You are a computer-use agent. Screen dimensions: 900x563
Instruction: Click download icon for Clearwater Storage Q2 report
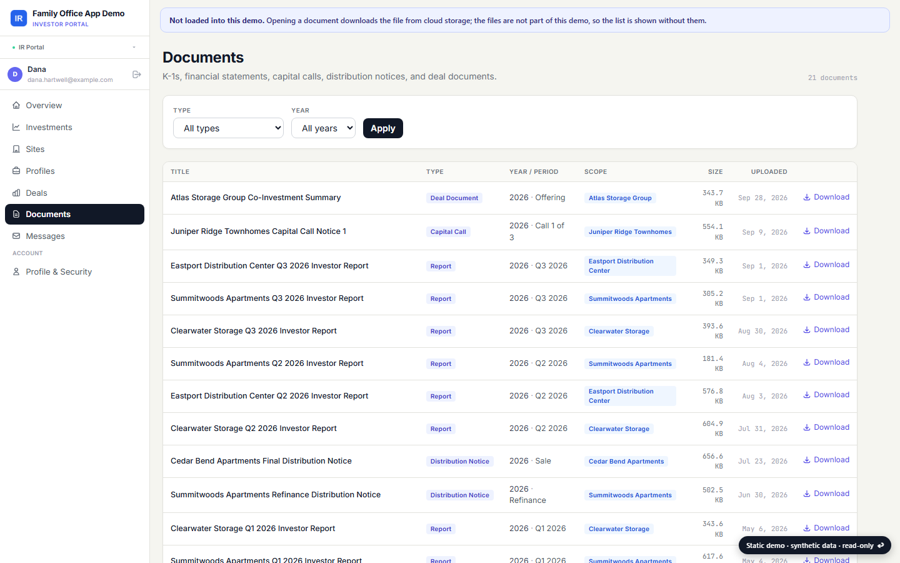[x=806, y=427]
